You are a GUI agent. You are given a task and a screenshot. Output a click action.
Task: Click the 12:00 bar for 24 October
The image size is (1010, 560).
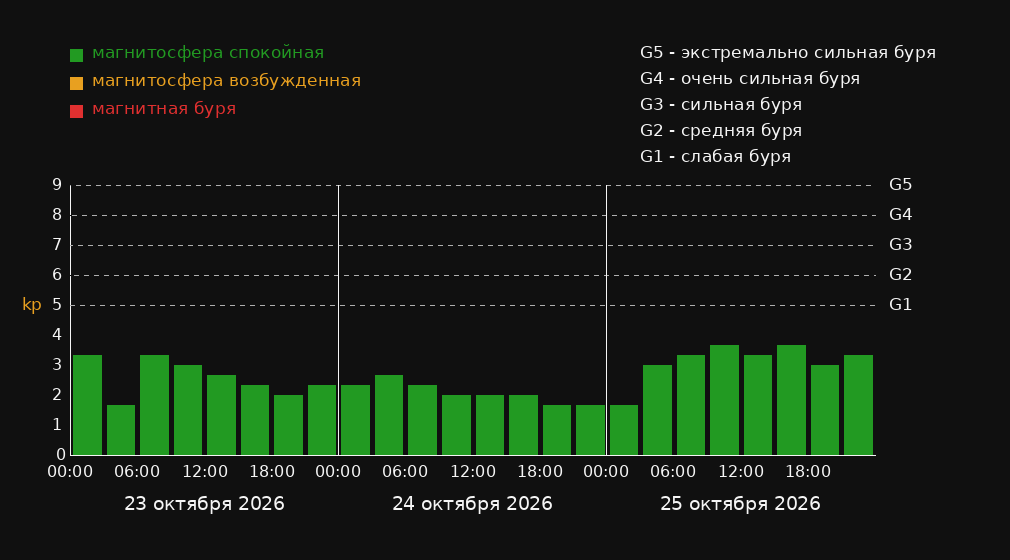[490, 425]
